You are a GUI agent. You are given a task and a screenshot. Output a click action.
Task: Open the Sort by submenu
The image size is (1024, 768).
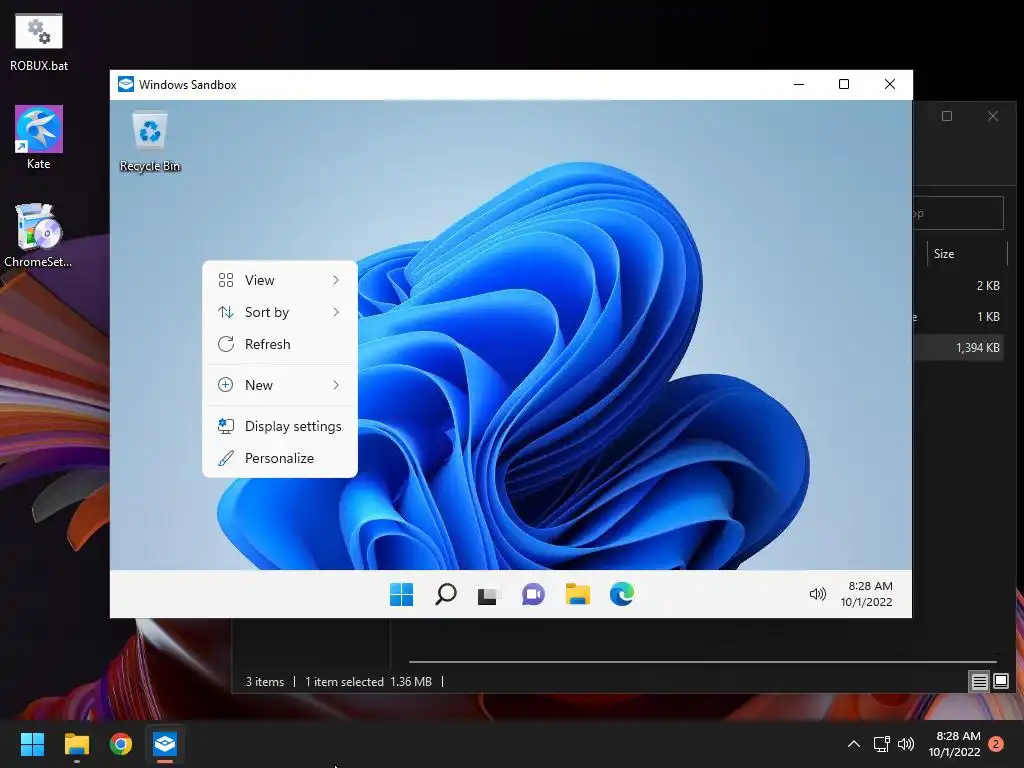pyautogui.click(x=280, y=312)
